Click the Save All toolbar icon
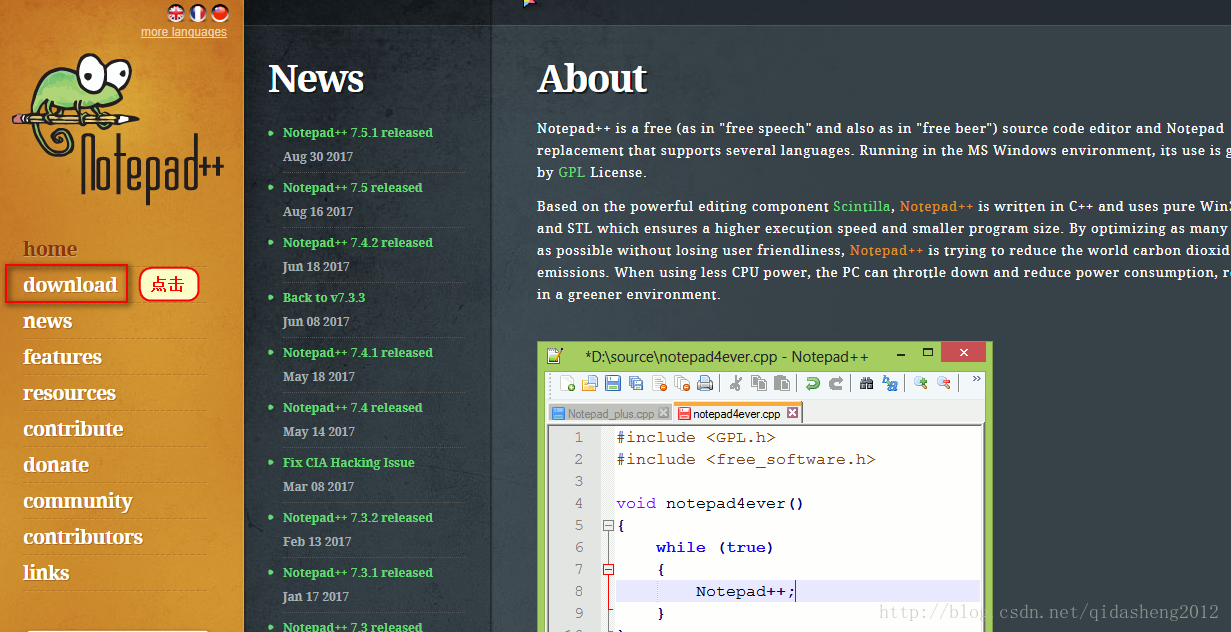Screen dimensions: 1231x632 click(635, 383)
